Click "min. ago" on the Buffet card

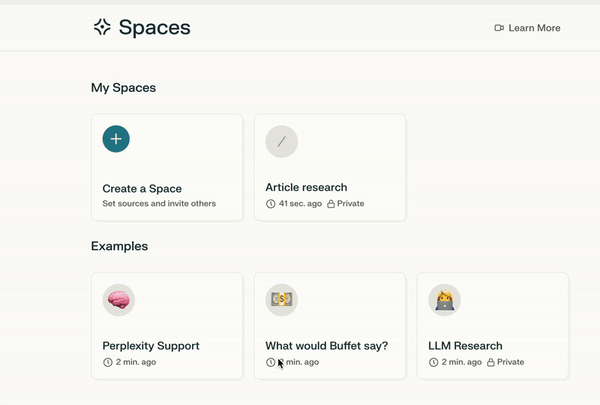(302, 362)
